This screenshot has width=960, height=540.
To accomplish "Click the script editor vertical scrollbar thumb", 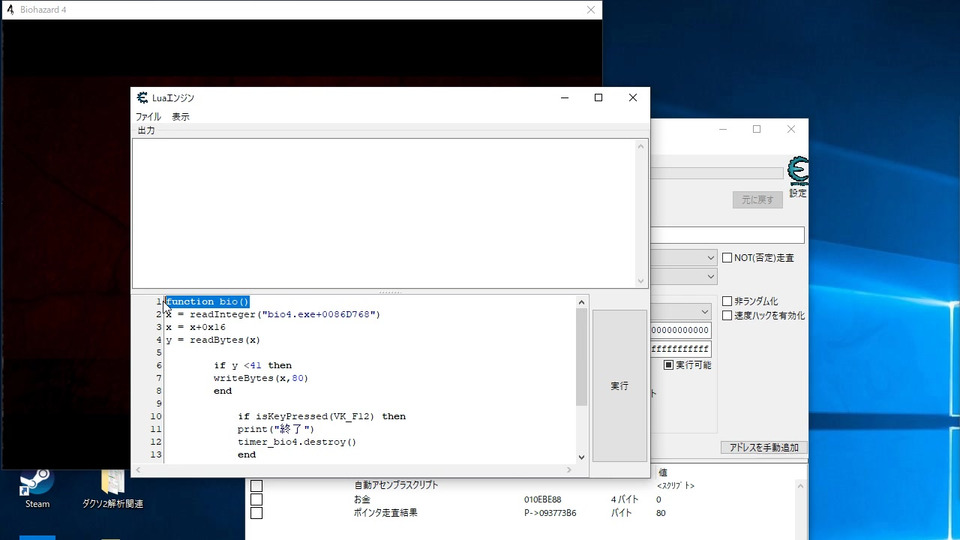I will pyautogui.click(x=582, y=356).
